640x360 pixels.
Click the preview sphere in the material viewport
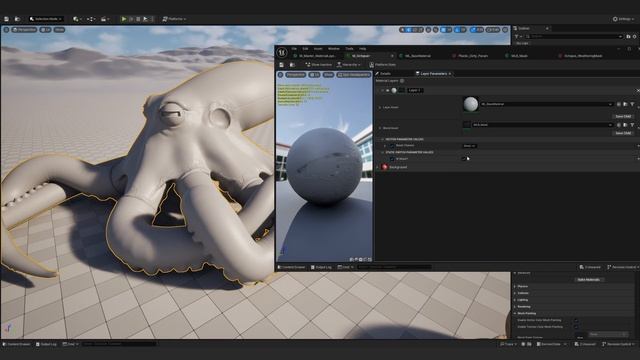(324, 166)
